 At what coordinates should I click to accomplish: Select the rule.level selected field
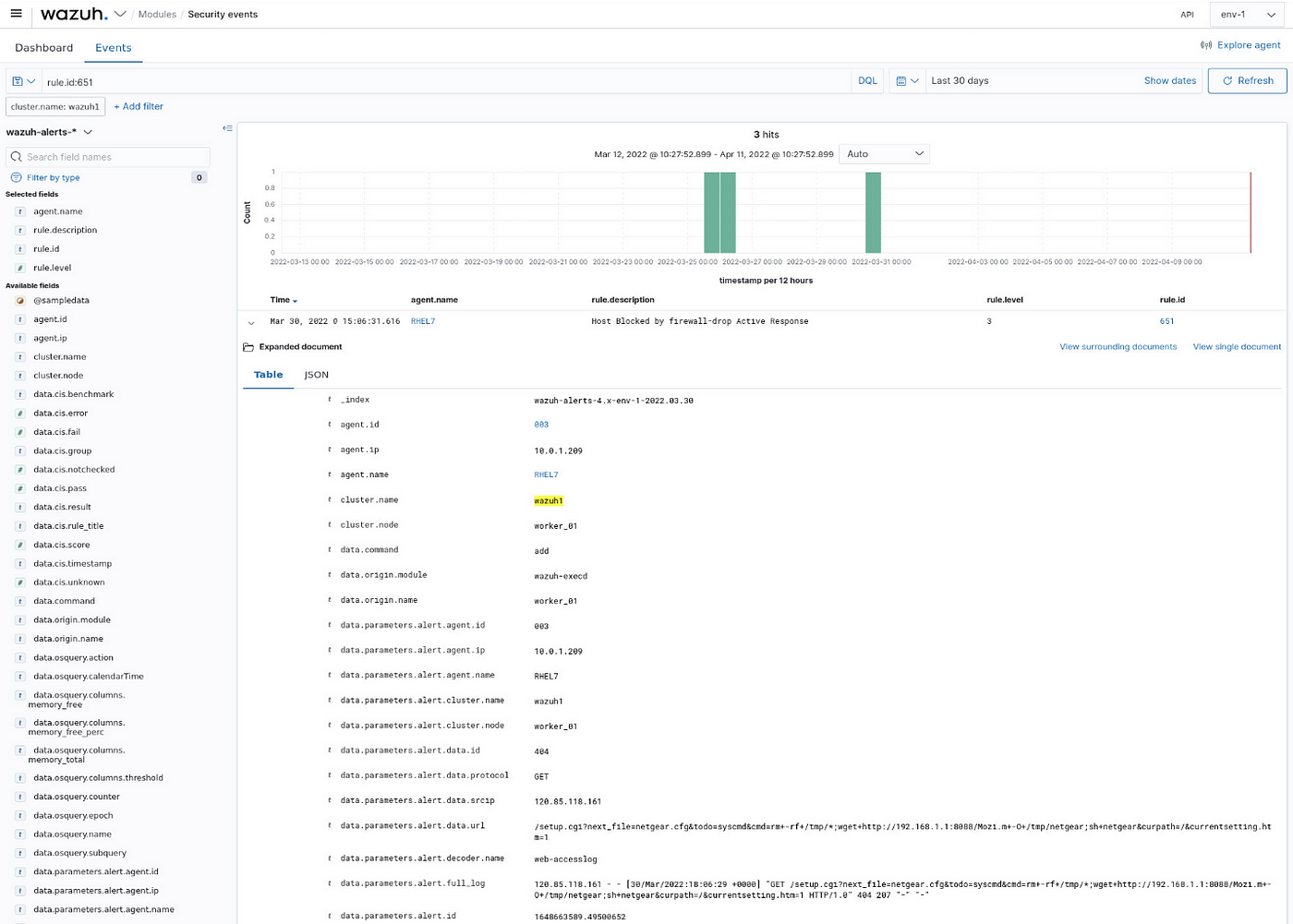[x=52, y=268]
